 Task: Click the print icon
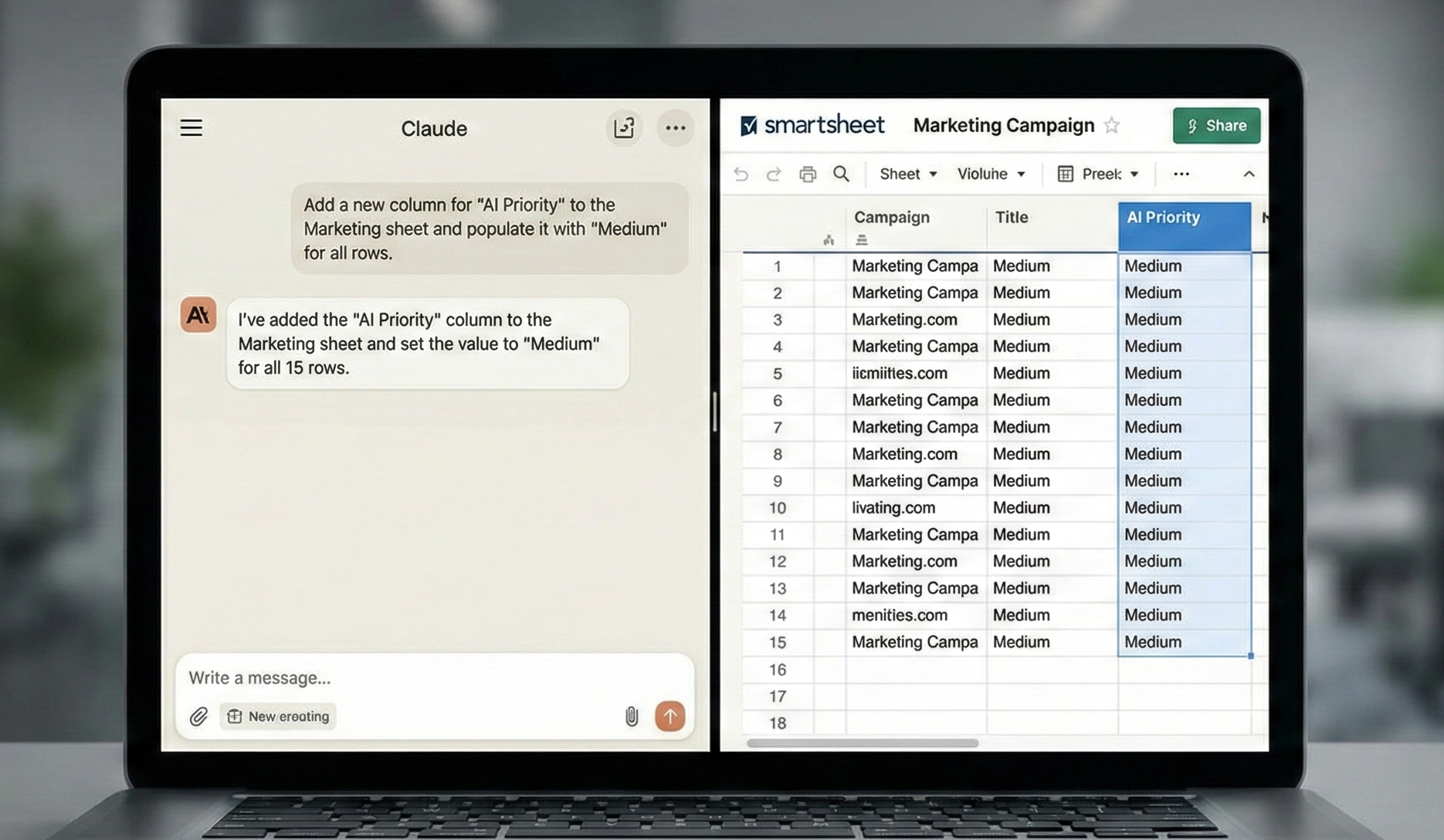tap(808, 174)
